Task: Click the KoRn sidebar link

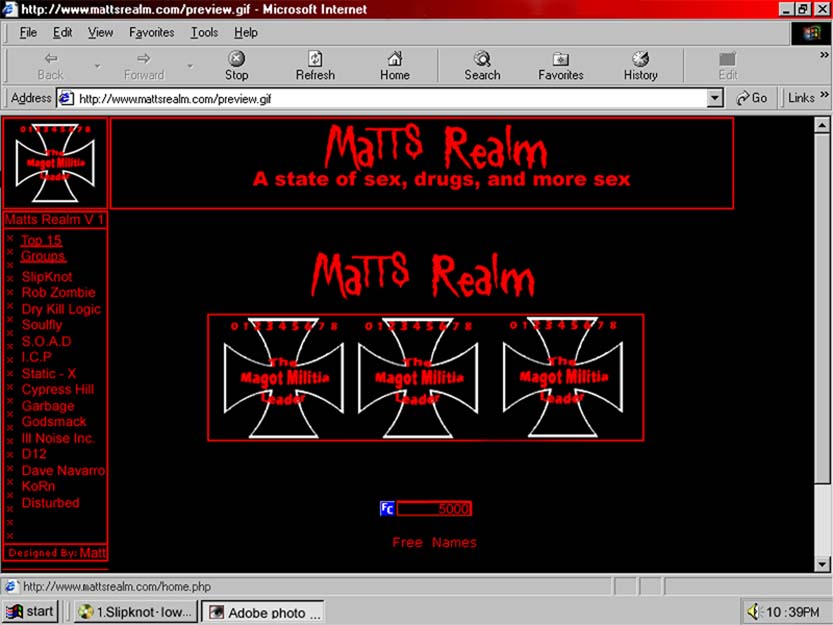Action: tap(38, 486)
